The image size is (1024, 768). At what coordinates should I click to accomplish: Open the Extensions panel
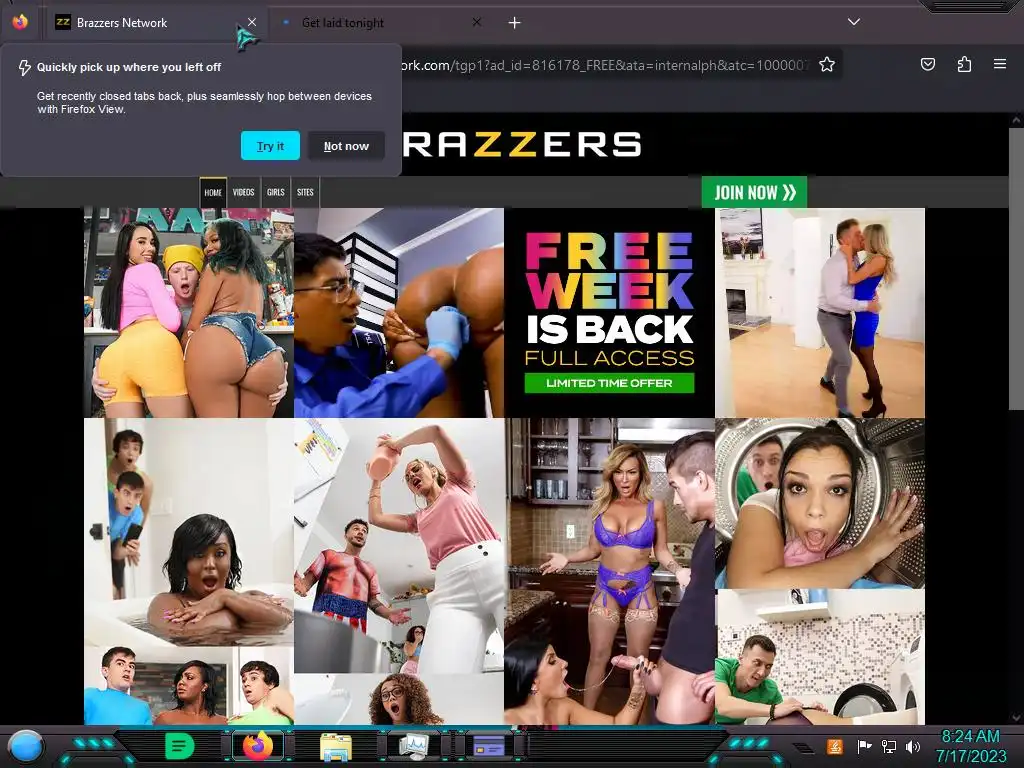point(964,64)
